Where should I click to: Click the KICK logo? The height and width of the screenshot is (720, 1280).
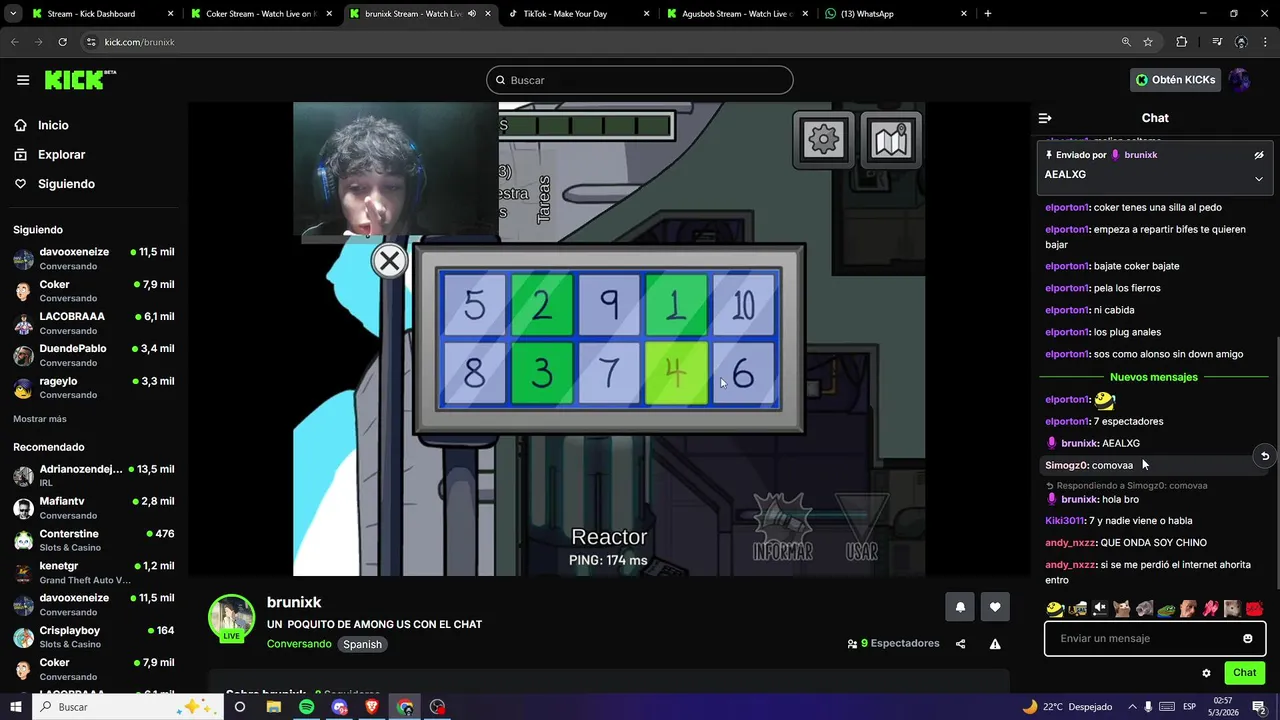coord(80,80)
